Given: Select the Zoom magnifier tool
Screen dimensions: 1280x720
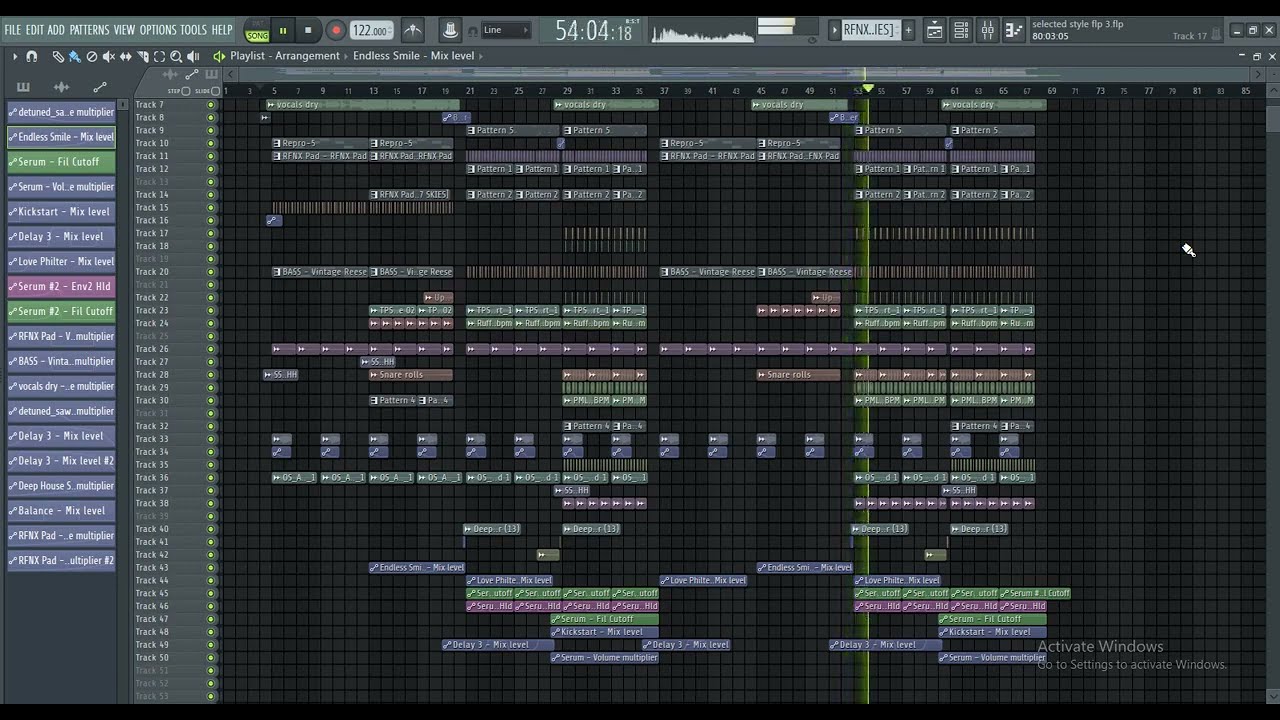Looking at the screenshot, I should pyautogui.click(x=176, y=57).
